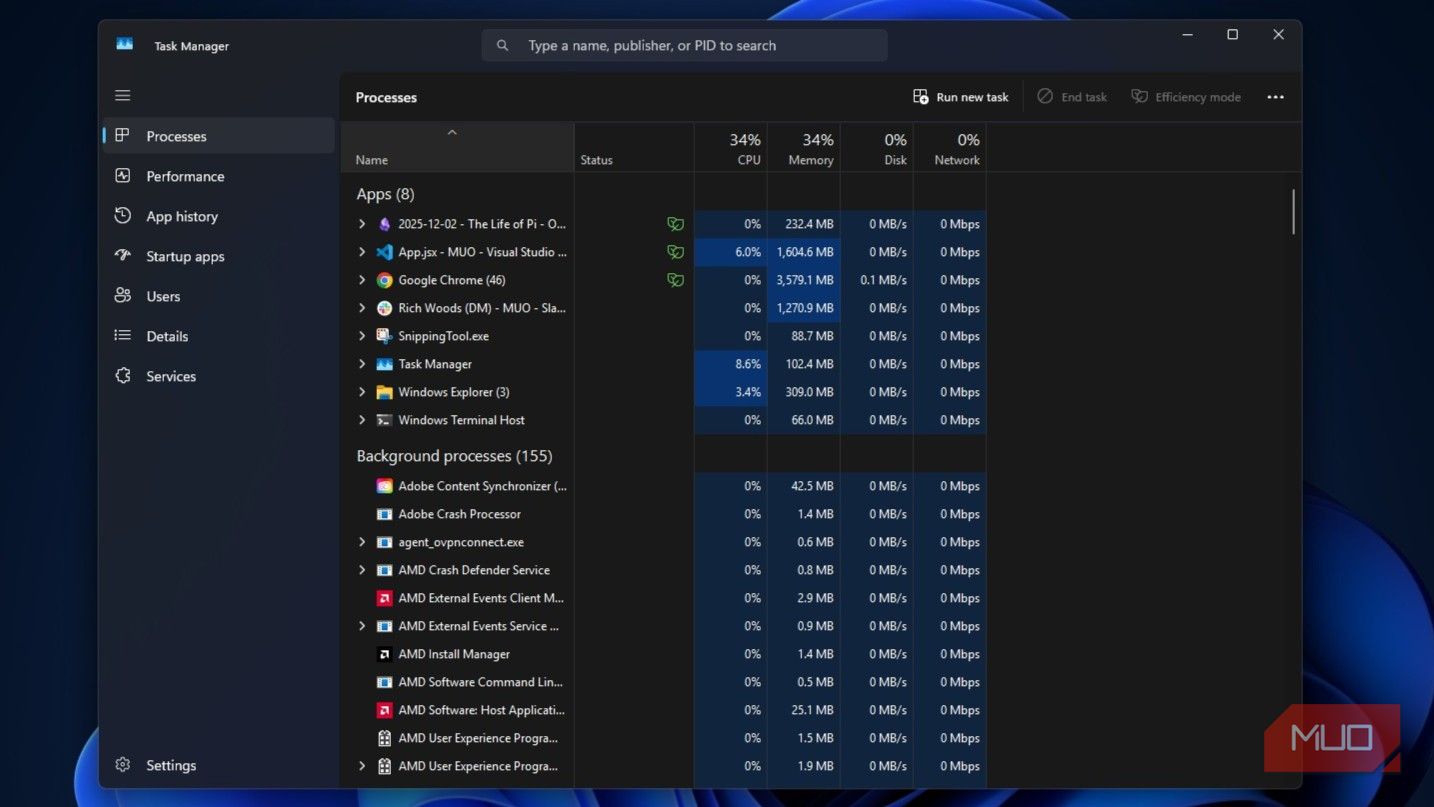The image size is (1434, 807).
Task: Expand the AMD Crash Defender Service row
Action: pyautogui.click(x=362, y=570)
